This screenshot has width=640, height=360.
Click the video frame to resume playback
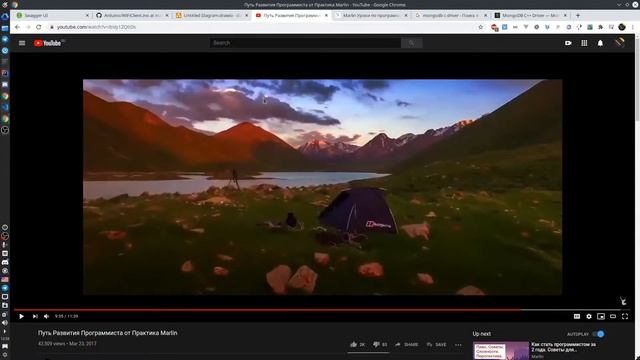coord(322,187)
